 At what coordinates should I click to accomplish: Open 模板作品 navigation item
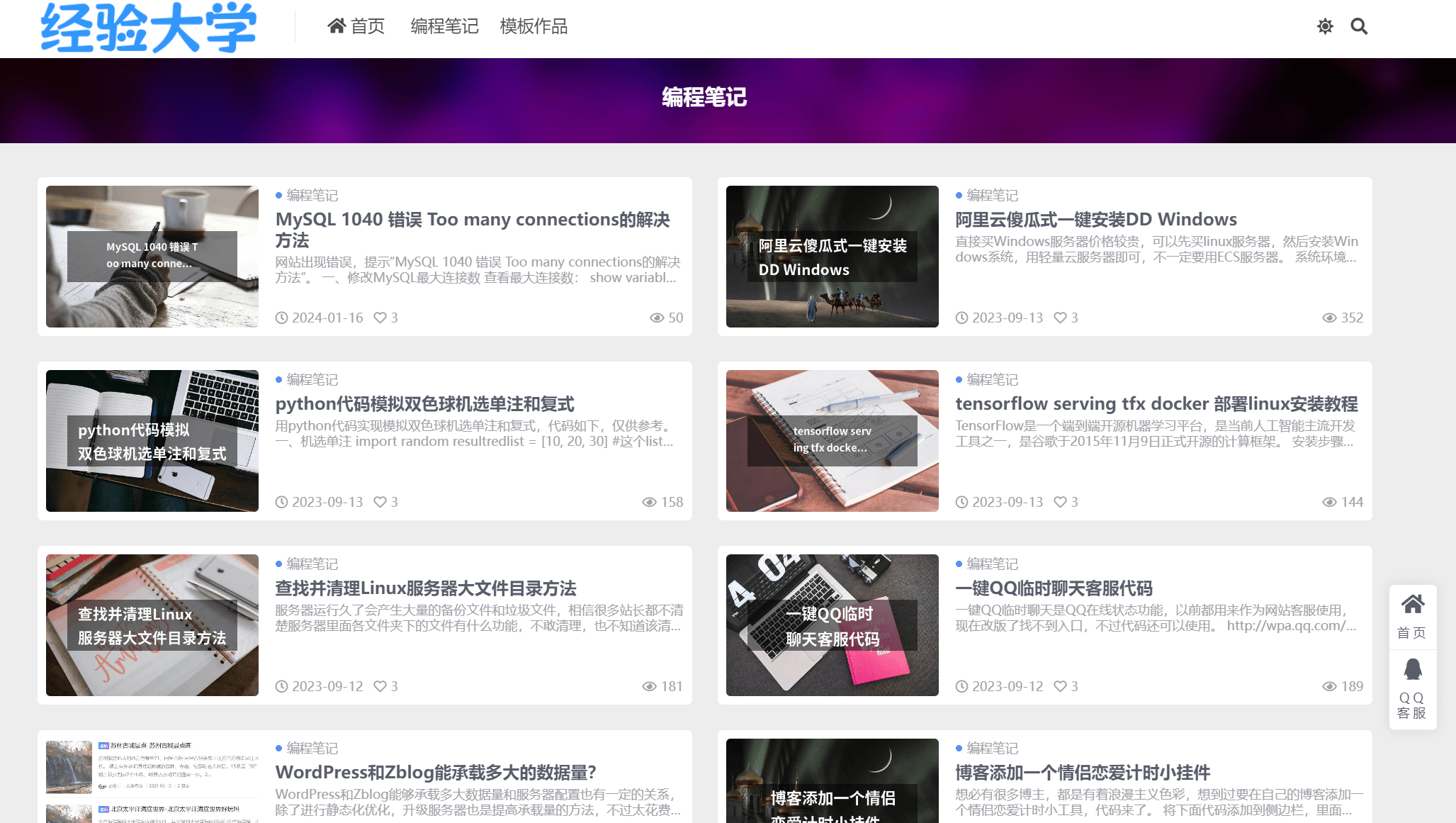534,27
